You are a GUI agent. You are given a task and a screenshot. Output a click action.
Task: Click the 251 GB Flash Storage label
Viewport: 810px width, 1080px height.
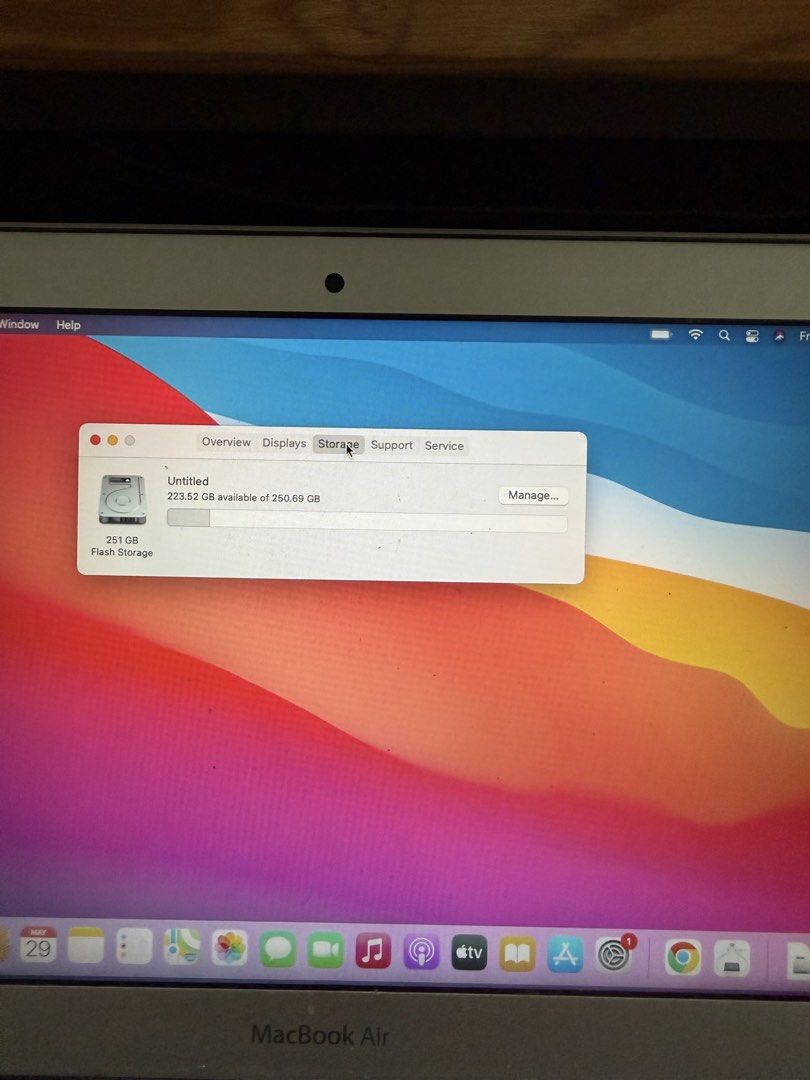pyautogui.click(x=122, y=546)
